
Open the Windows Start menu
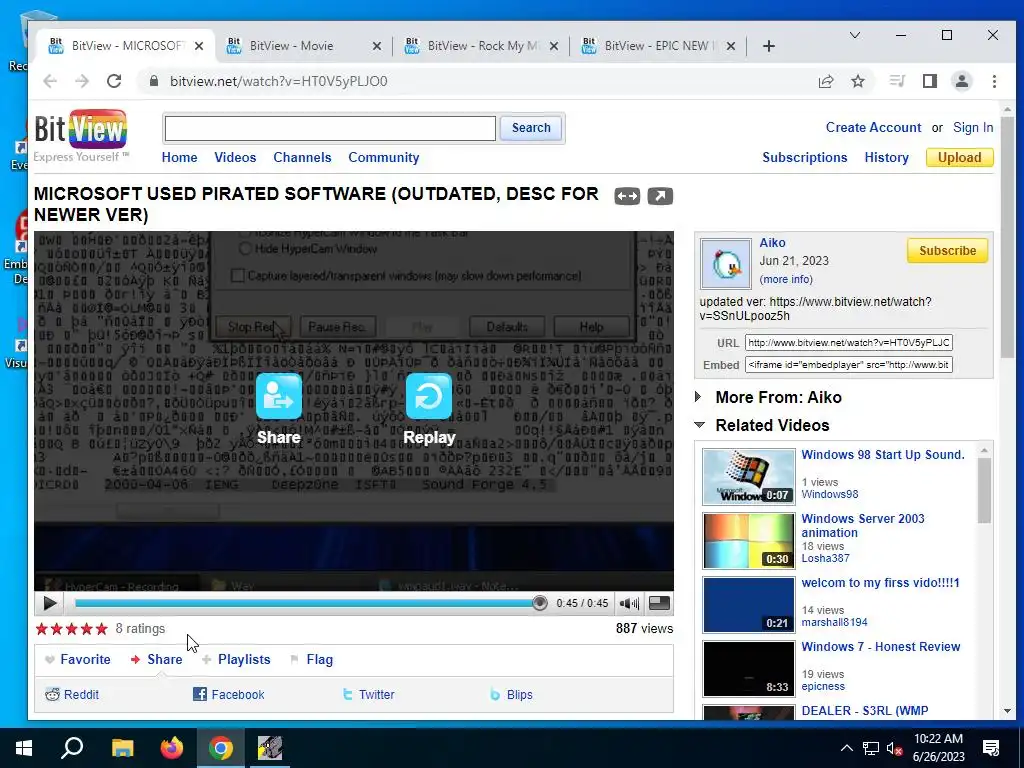point(24,748)
